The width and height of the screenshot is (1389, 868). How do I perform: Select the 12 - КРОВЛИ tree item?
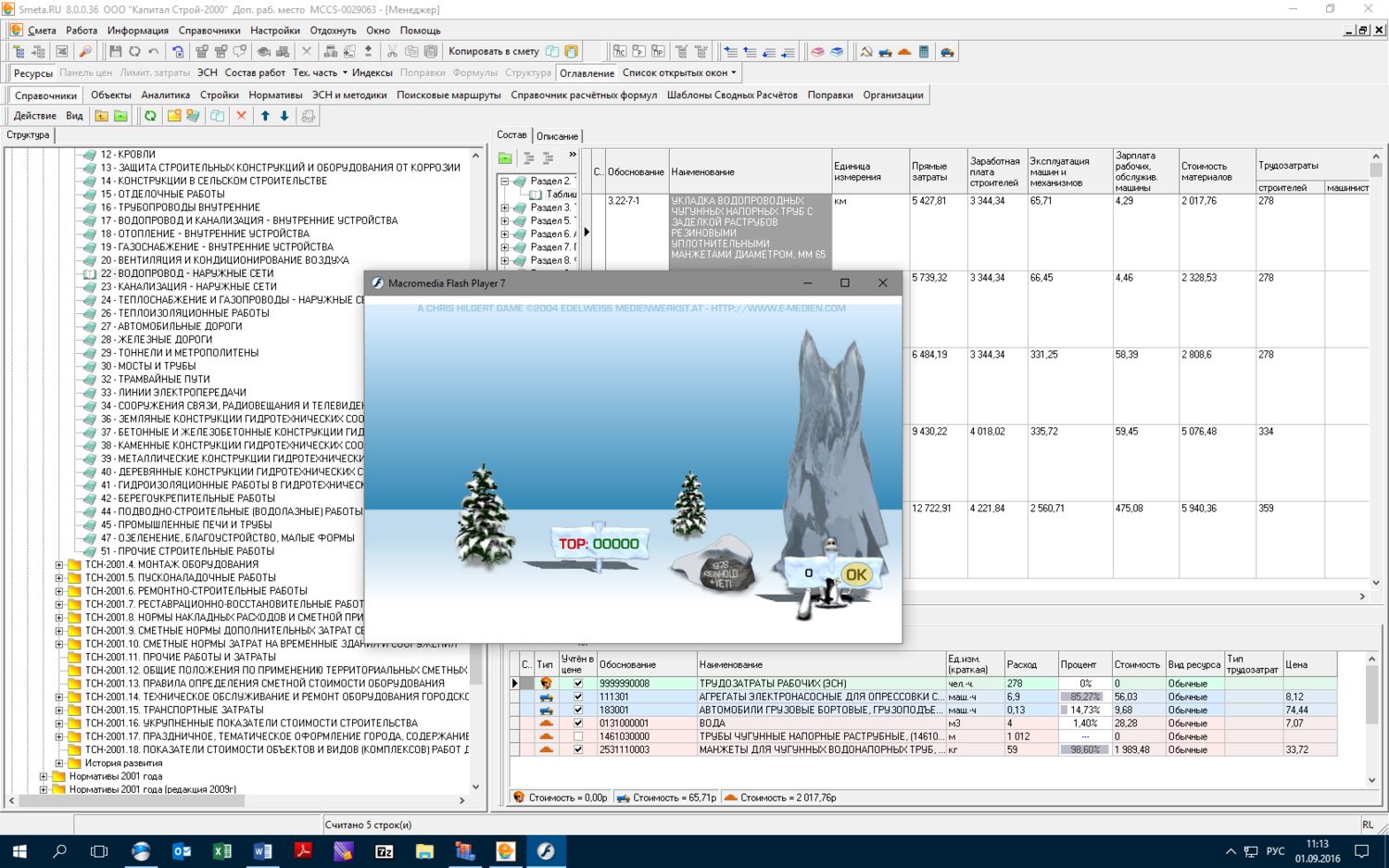point(128,155)
